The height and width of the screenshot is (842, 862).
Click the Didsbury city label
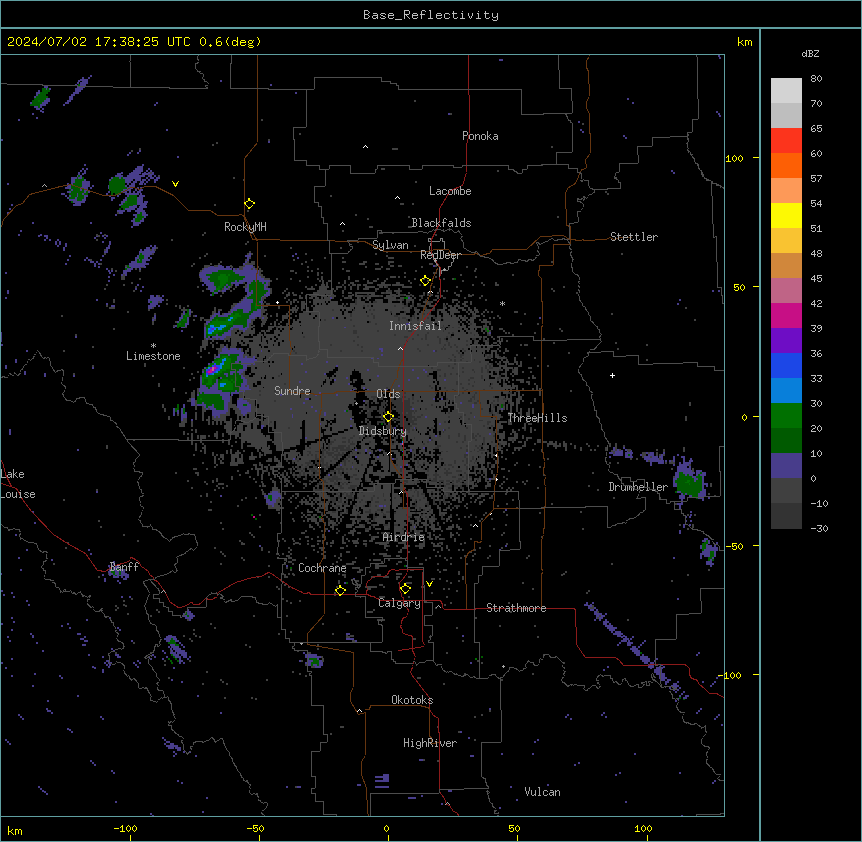(x=382, y=431)
